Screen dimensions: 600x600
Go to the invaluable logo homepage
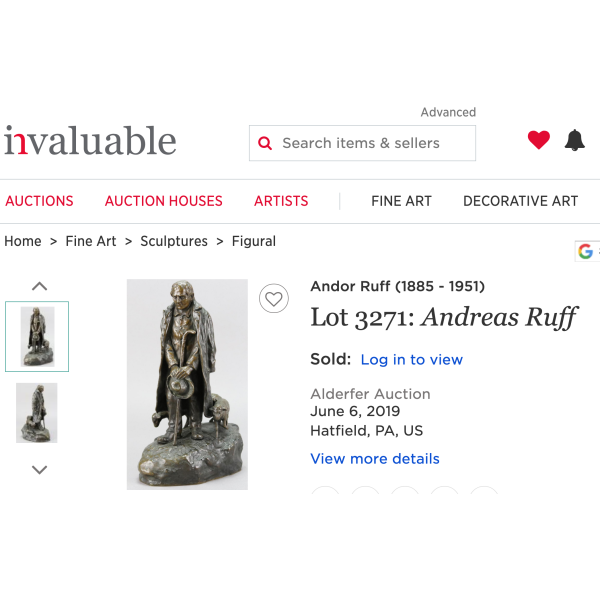[90, 141]
